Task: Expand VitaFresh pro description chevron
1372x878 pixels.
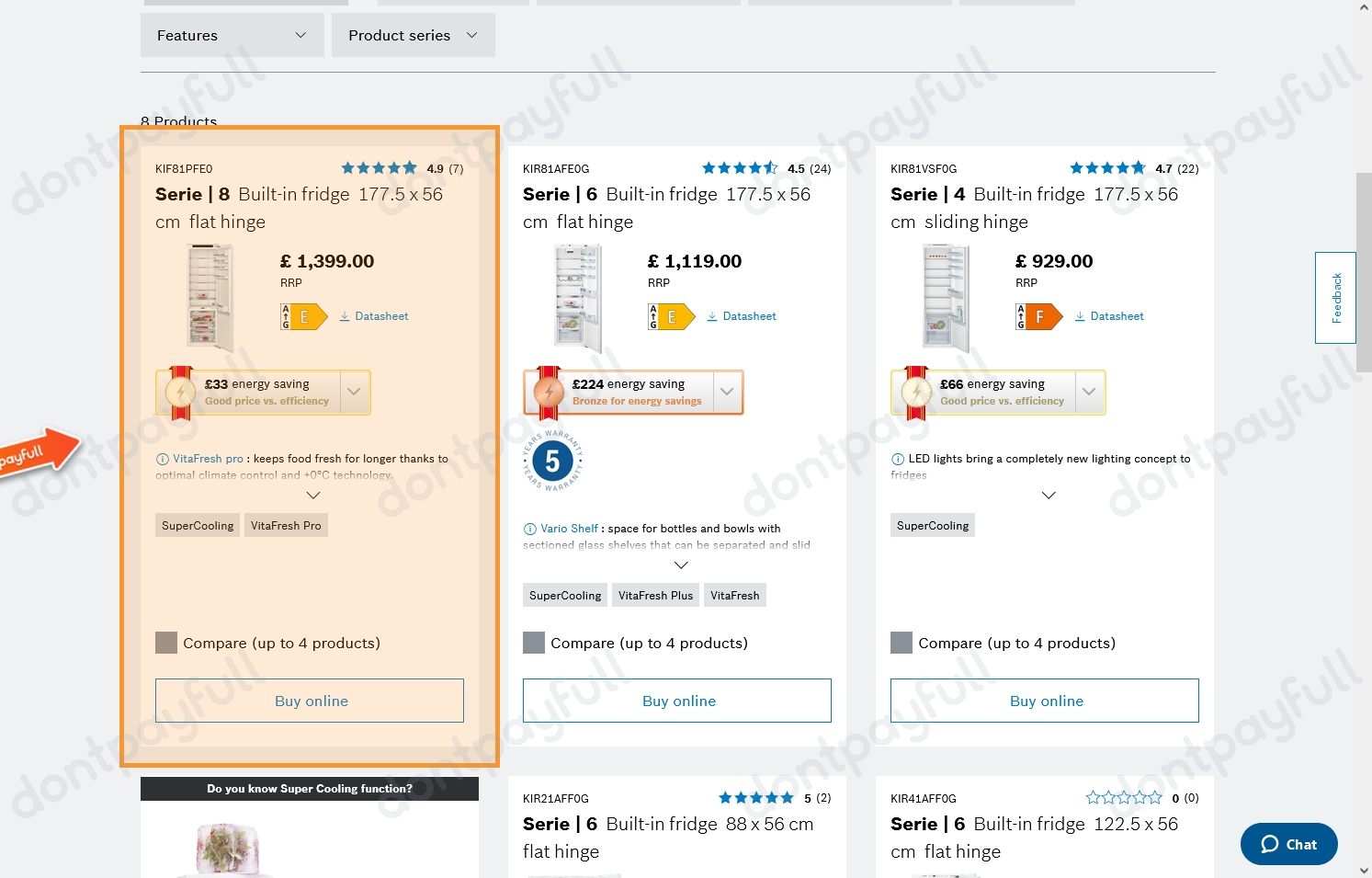Action: [313, 496]
